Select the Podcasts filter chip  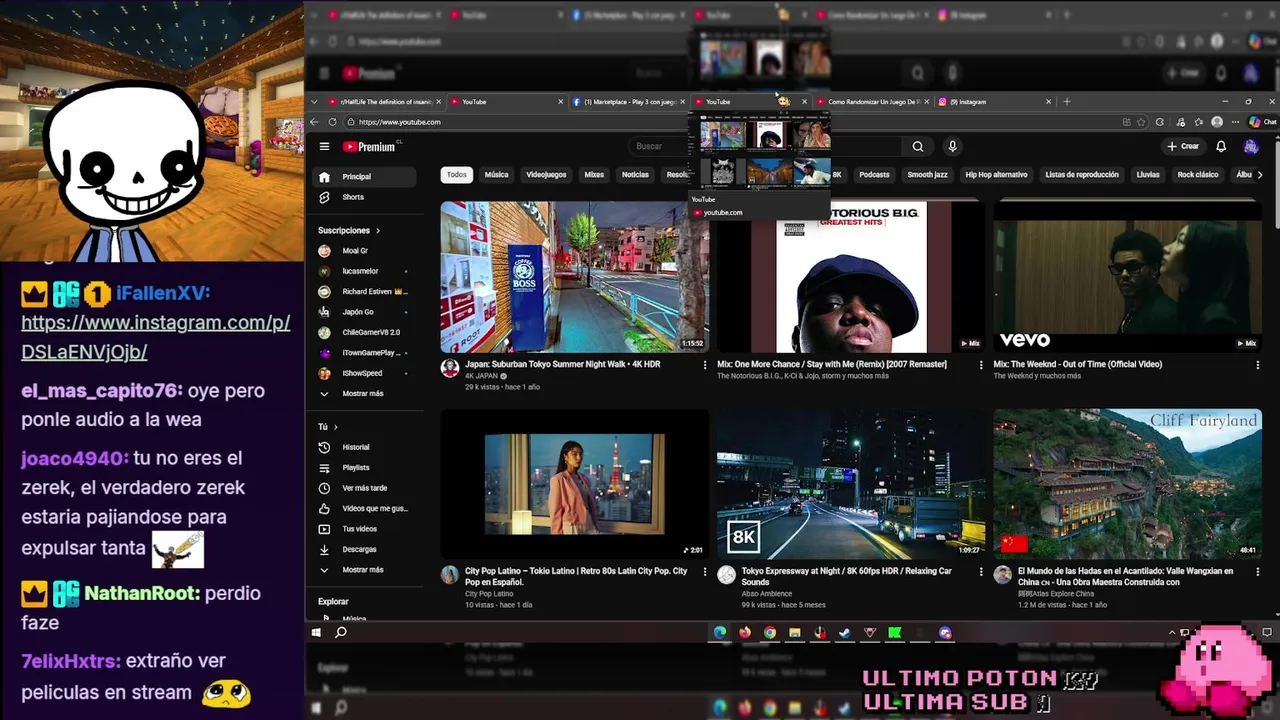click(x=874, y=175)
